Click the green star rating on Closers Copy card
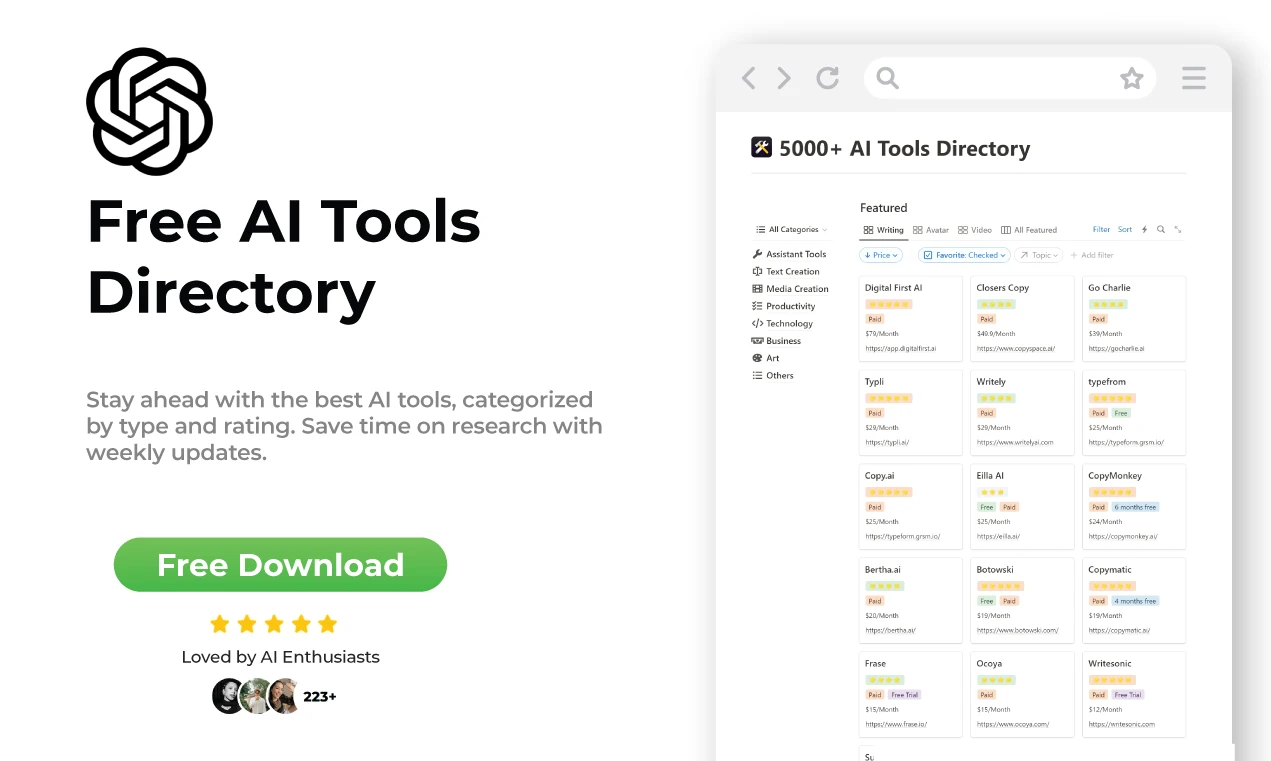Viewport: 1271px width, 761px height. [996, 304]
